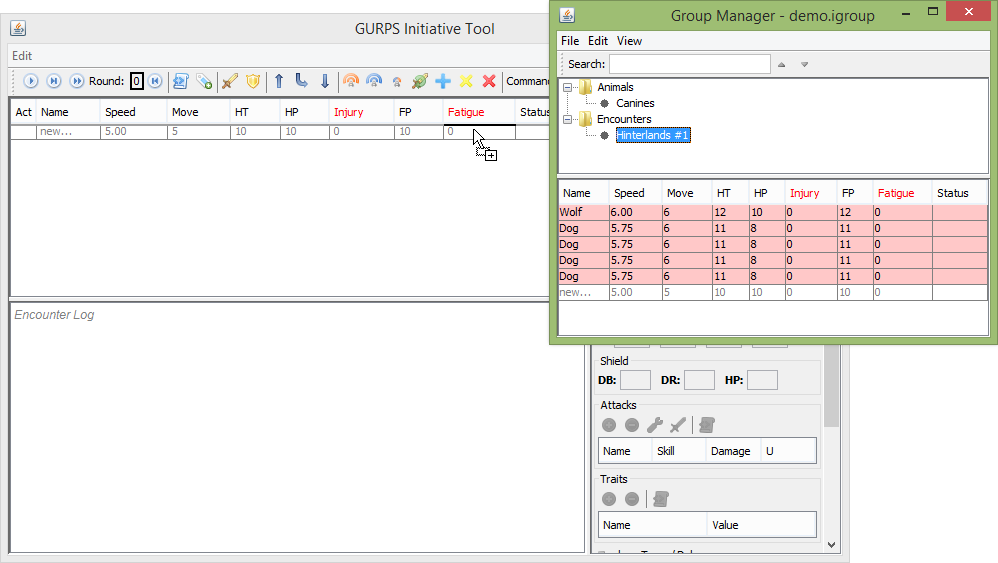This screenshot has width=998, height=563.
Task: Select the Hinterlands #1 encounter
Action: point(652,135)
